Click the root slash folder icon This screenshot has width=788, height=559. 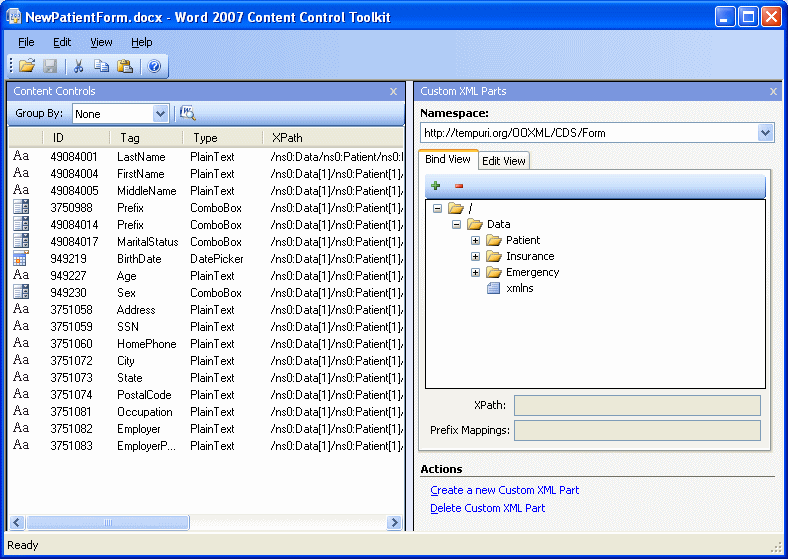456,208
